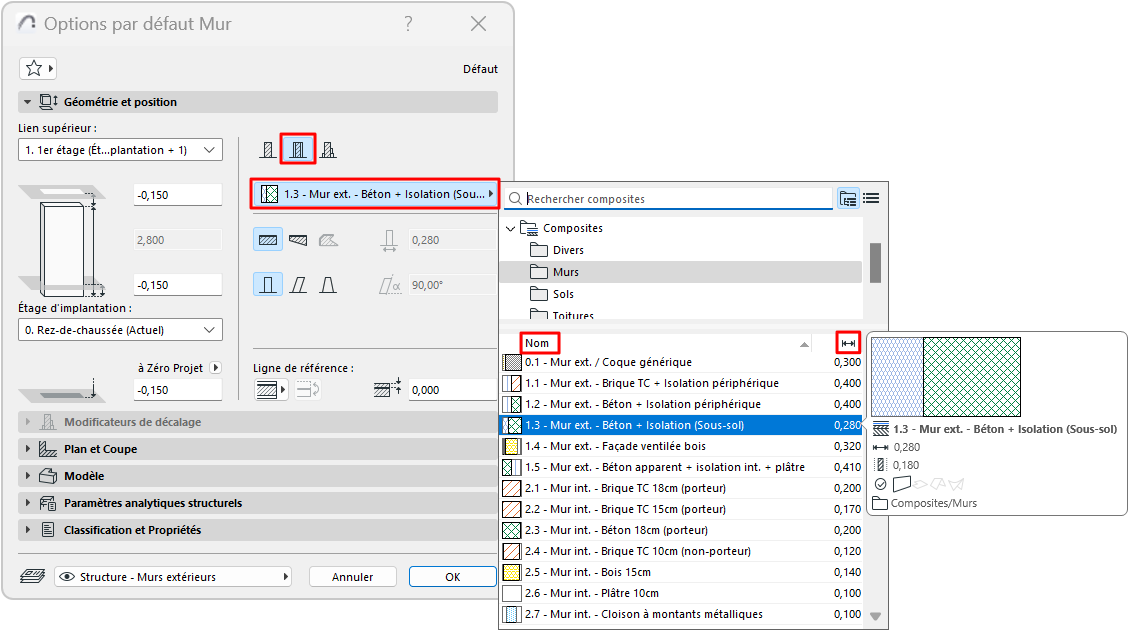This screenshot has width=1129, height=631.
Task: Click the white fill swatch for 2.6 - Plâtre 10cm
Action: pyautogui.click(x=512, y=593)
